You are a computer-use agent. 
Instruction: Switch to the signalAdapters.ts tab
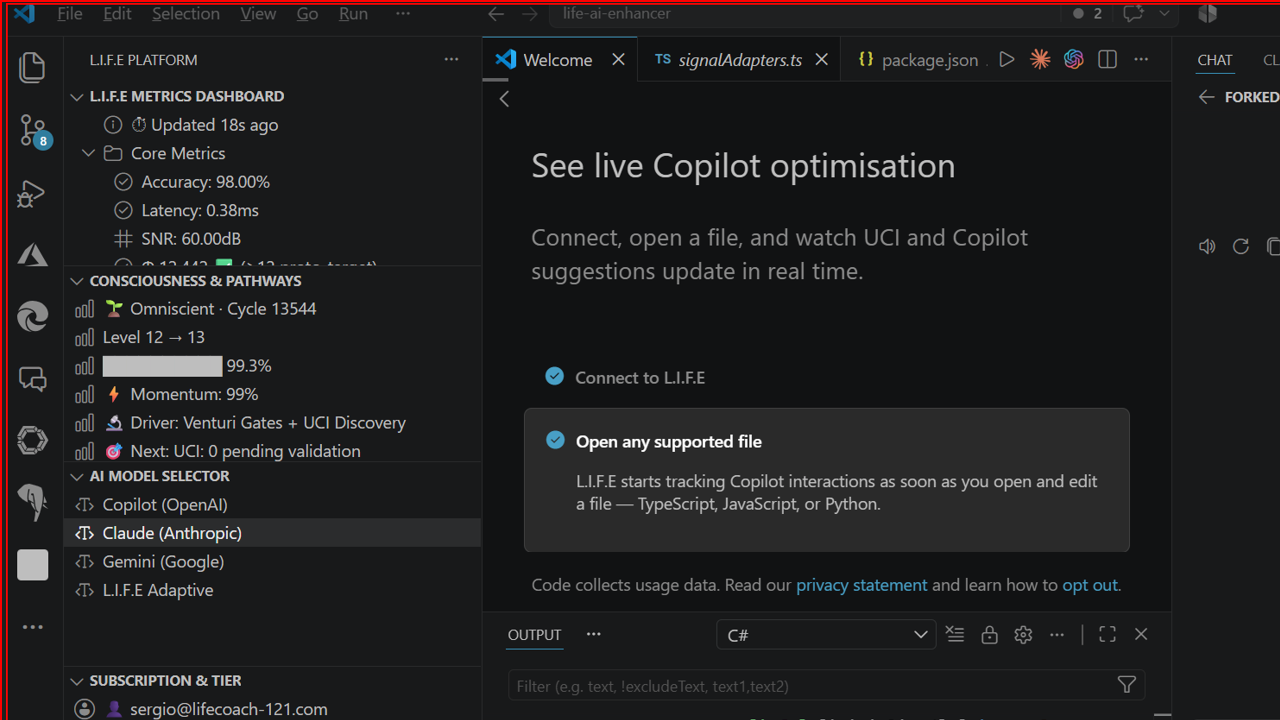click(x=739, y=60)
